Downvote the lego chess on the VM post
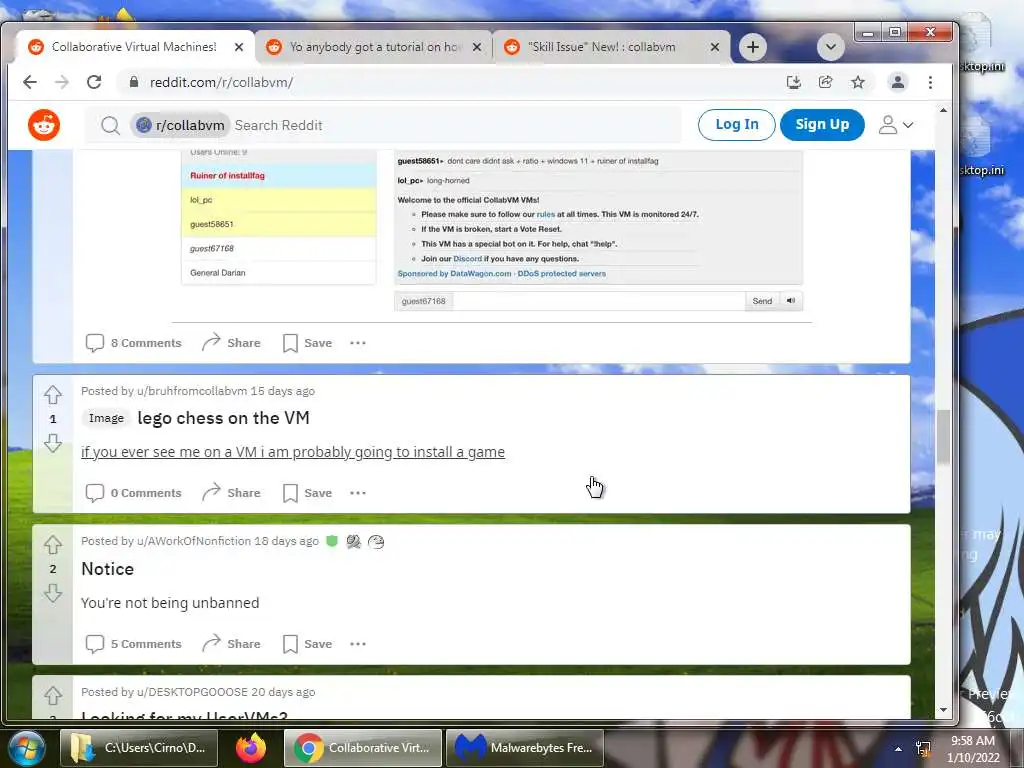The height and width of the screenshot is (768, 1024). tap(53, 443)
